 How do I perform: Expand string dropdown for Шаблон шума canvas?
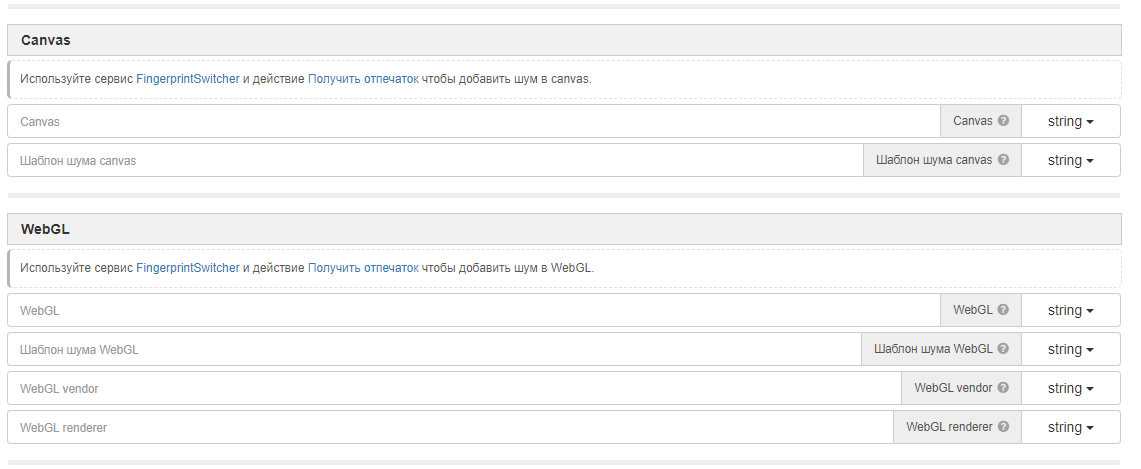click(1070, 160)
